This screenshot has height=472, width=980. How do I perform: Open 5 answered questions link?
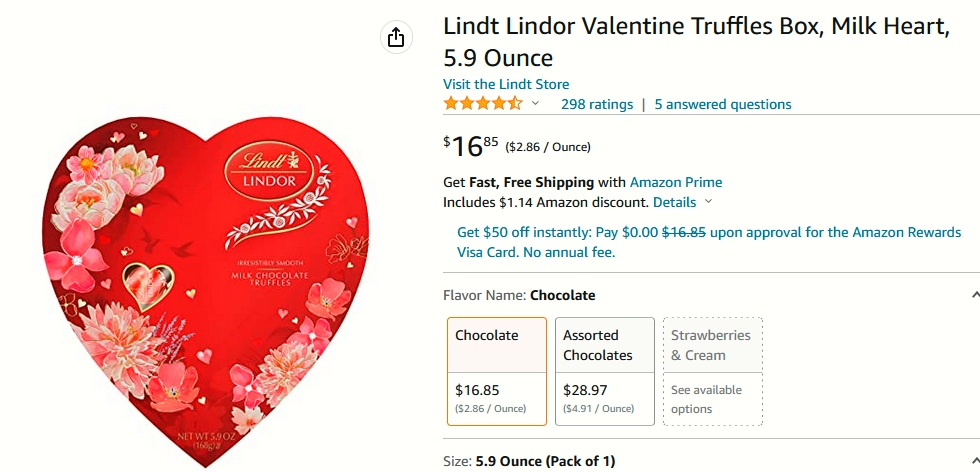click(723, 104)
